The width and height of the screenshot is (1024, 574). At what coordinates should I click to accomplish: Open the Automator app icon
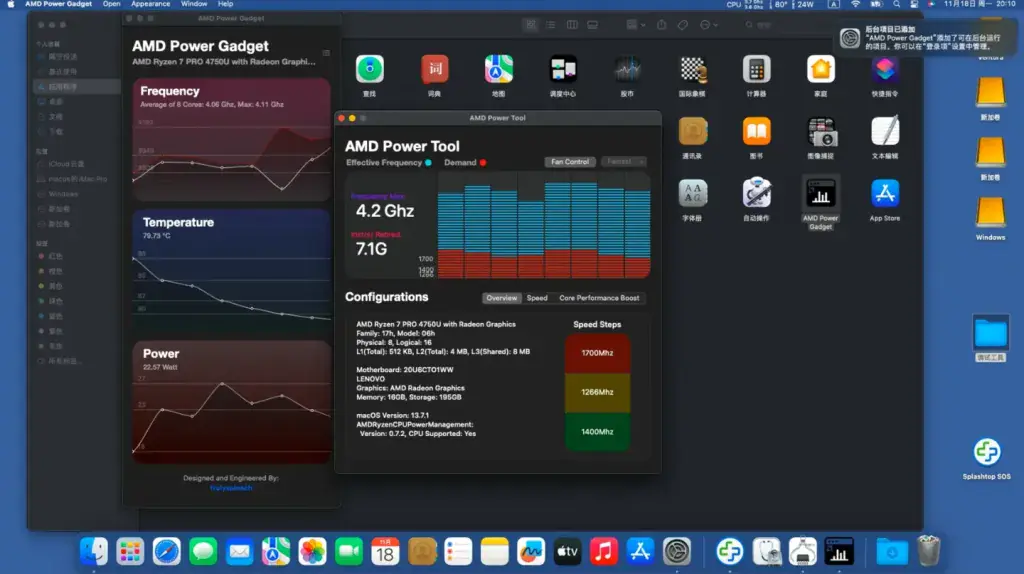click(756, 193)
